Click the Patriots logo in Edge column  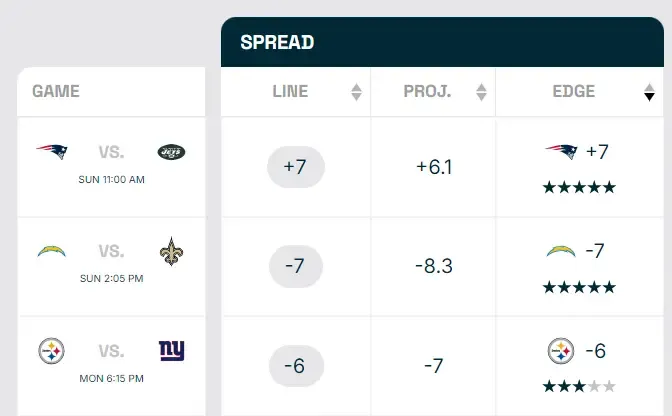click(x=561, y=152)
